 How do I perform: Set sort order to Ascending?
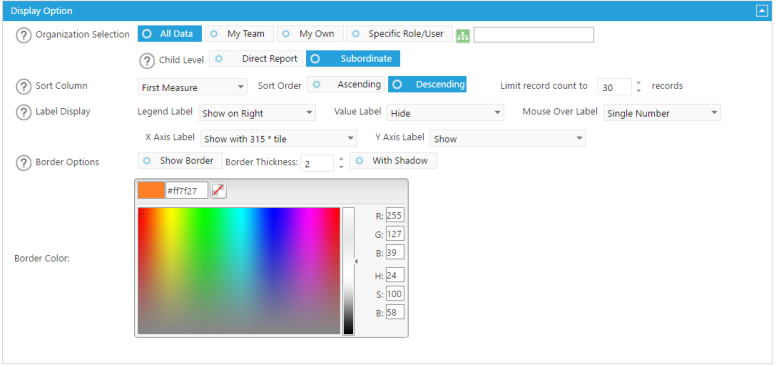346,85
